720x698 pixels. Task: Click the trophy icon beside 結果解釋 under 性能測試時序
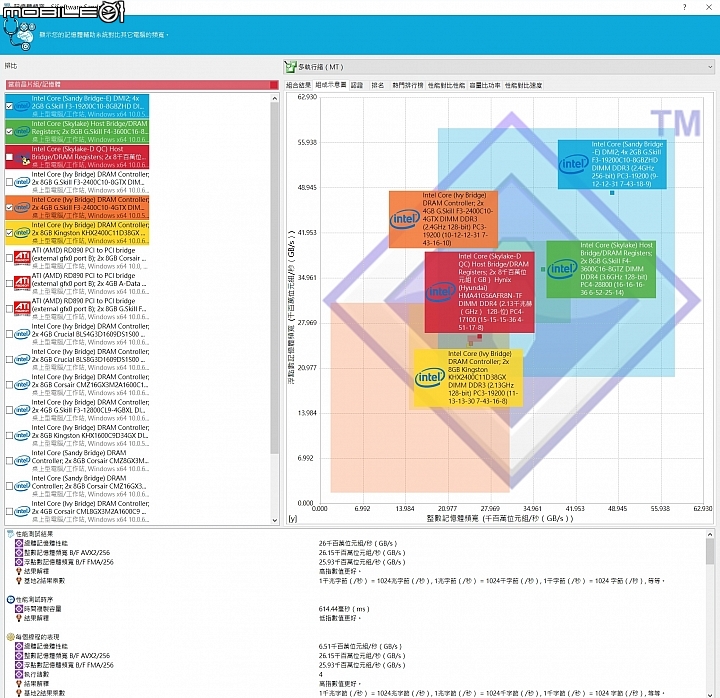pyautogui.click(x=19, y=618)
